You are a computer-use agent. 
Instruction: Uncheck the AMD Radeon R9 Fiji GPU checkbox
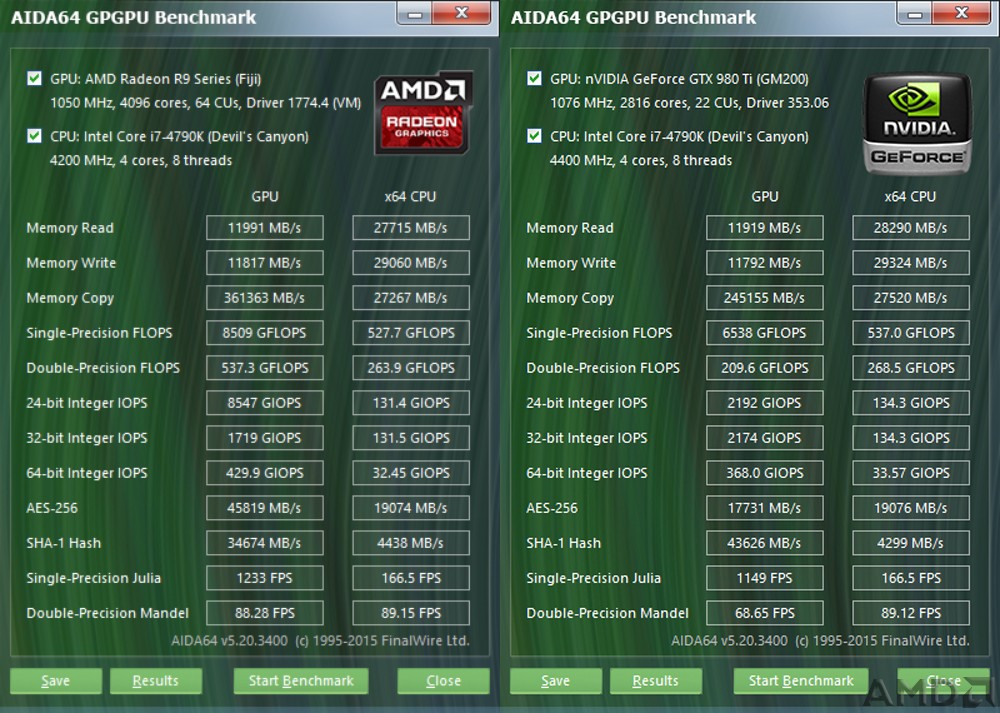click(34, 78)
